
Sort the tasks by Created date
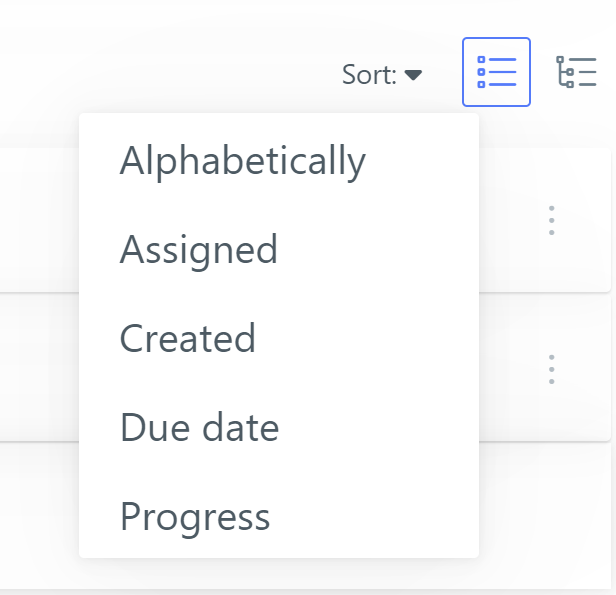click(x=188, y=339)
